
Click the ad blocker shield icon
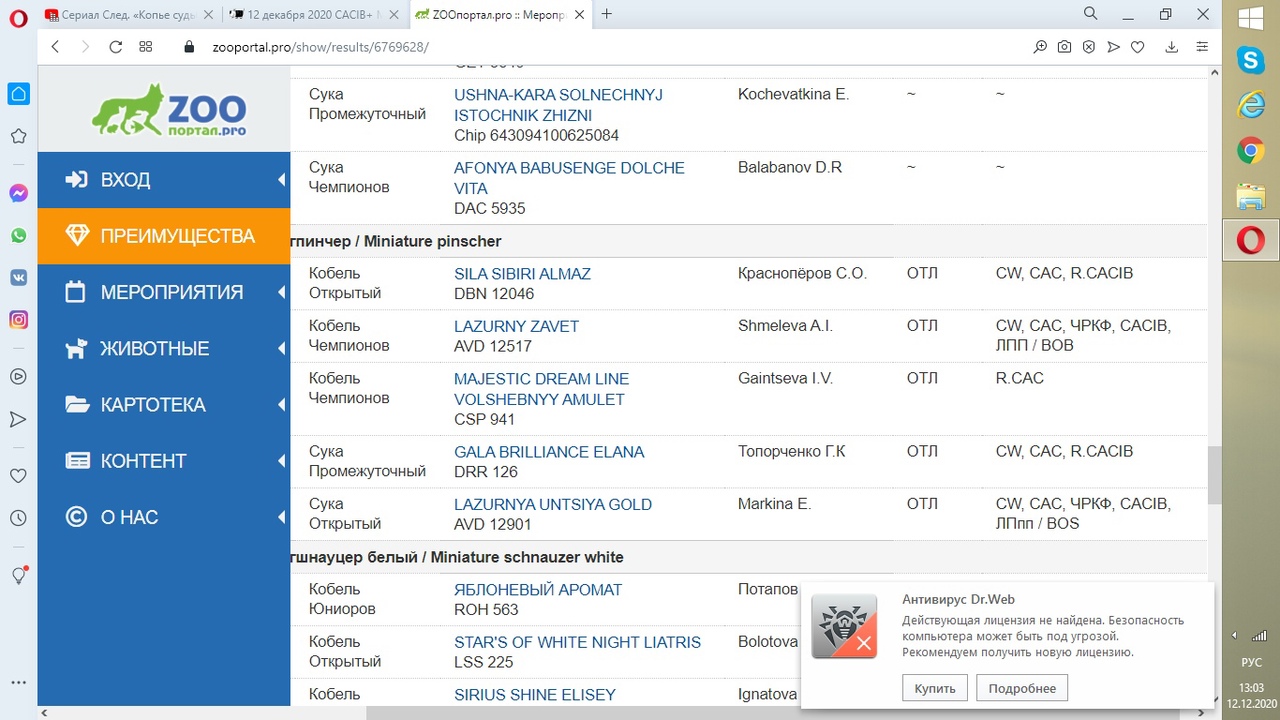point(1089,47)
